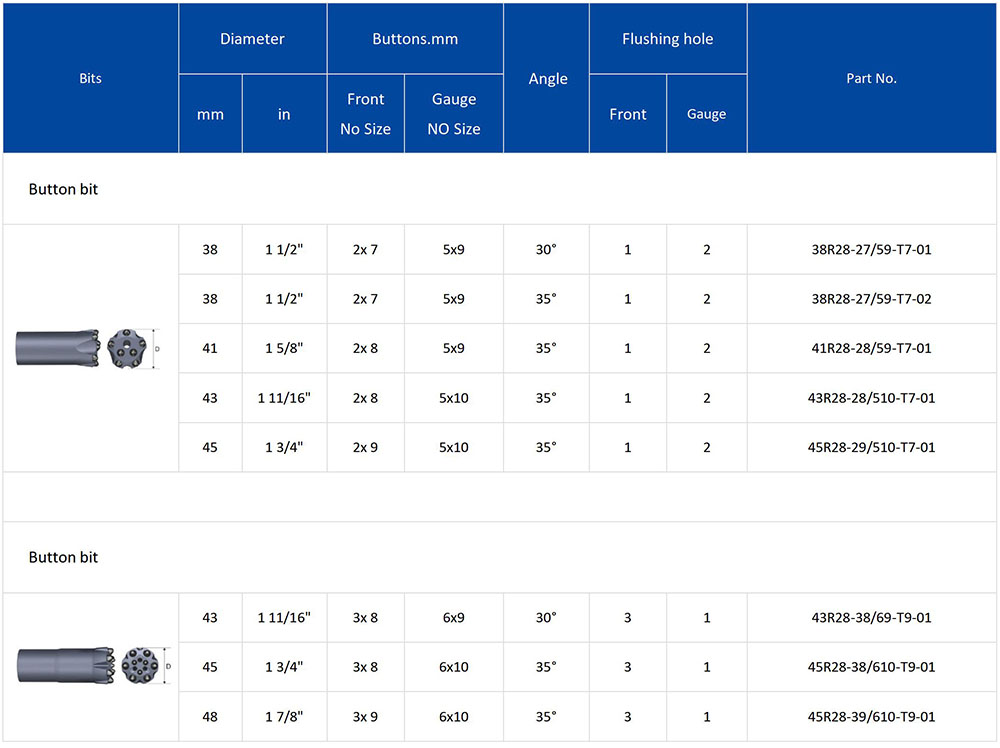Click the Diameter column header
The width and height of the screenshot is (1000, 748).
(x=253, y=39)
